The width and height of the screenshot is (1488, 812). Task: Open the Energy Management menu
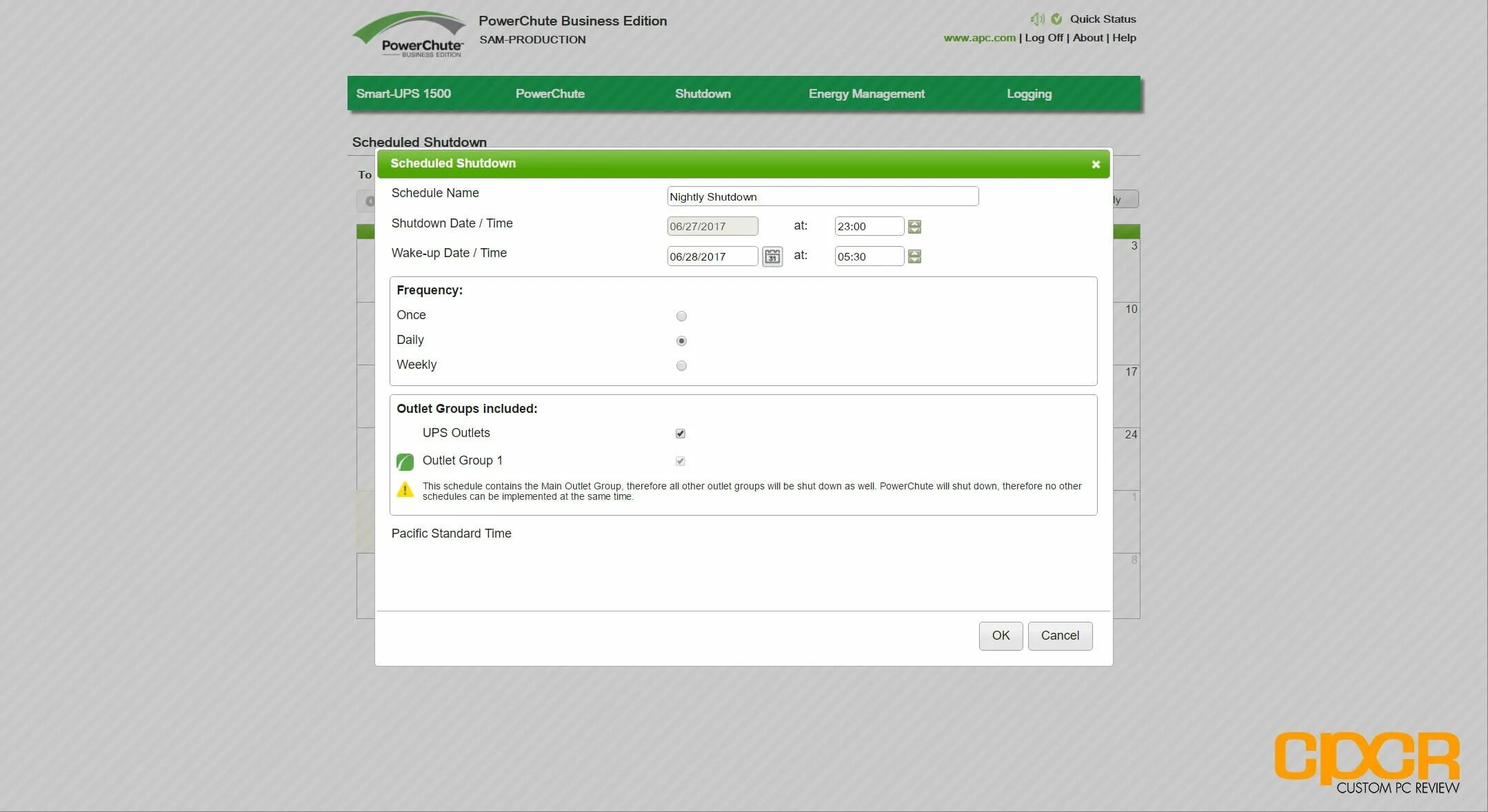(x=866, y=94)
